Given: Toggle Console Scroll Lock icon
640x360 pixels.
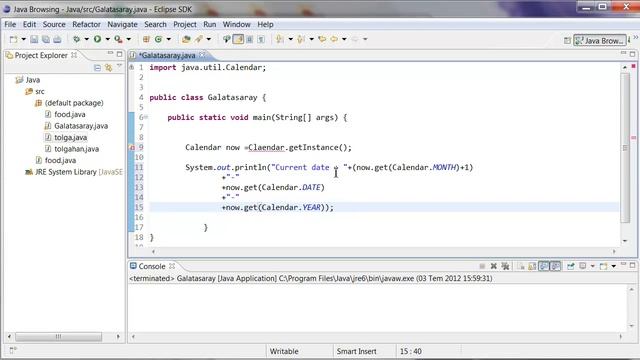Looking at the screenshot, I should tap(532, 266).
